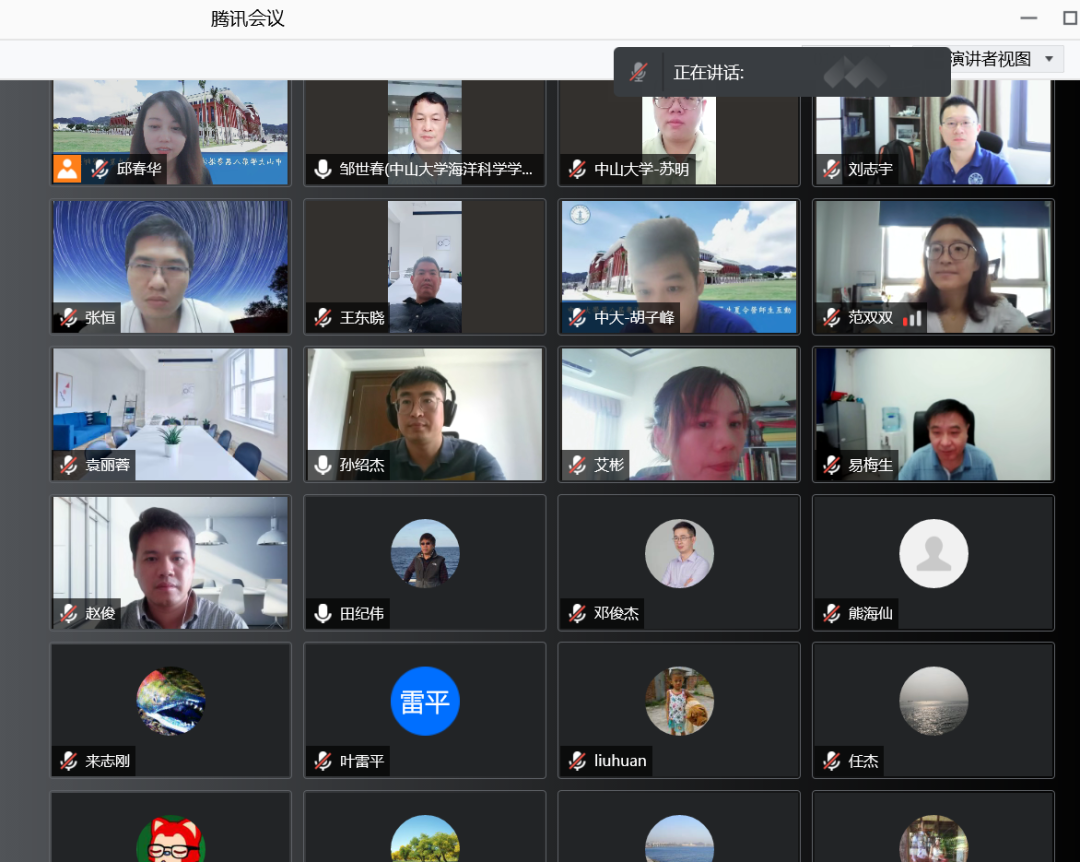The width and height of the screenshot is (1080, 862).
Task: Click the active microphone icon for 田纪伟
Action: pyautogui.click(x=322, y=613)
